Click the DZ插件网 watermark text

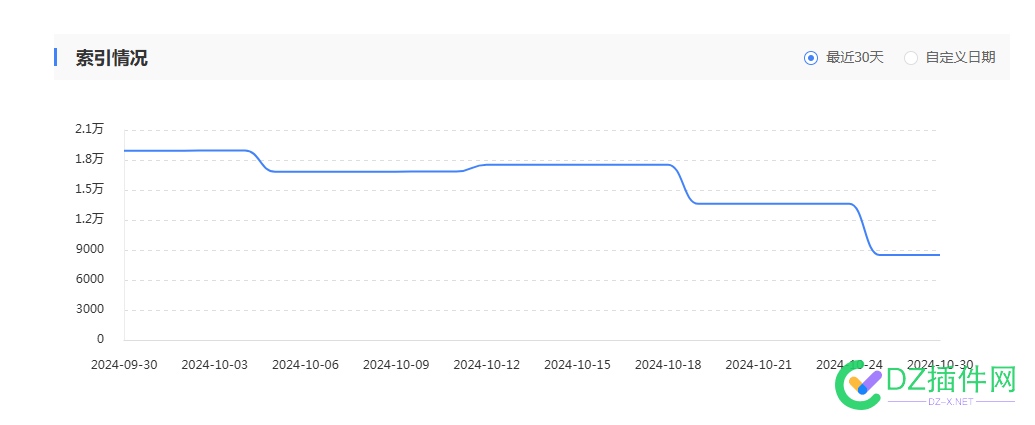[950, 381]
